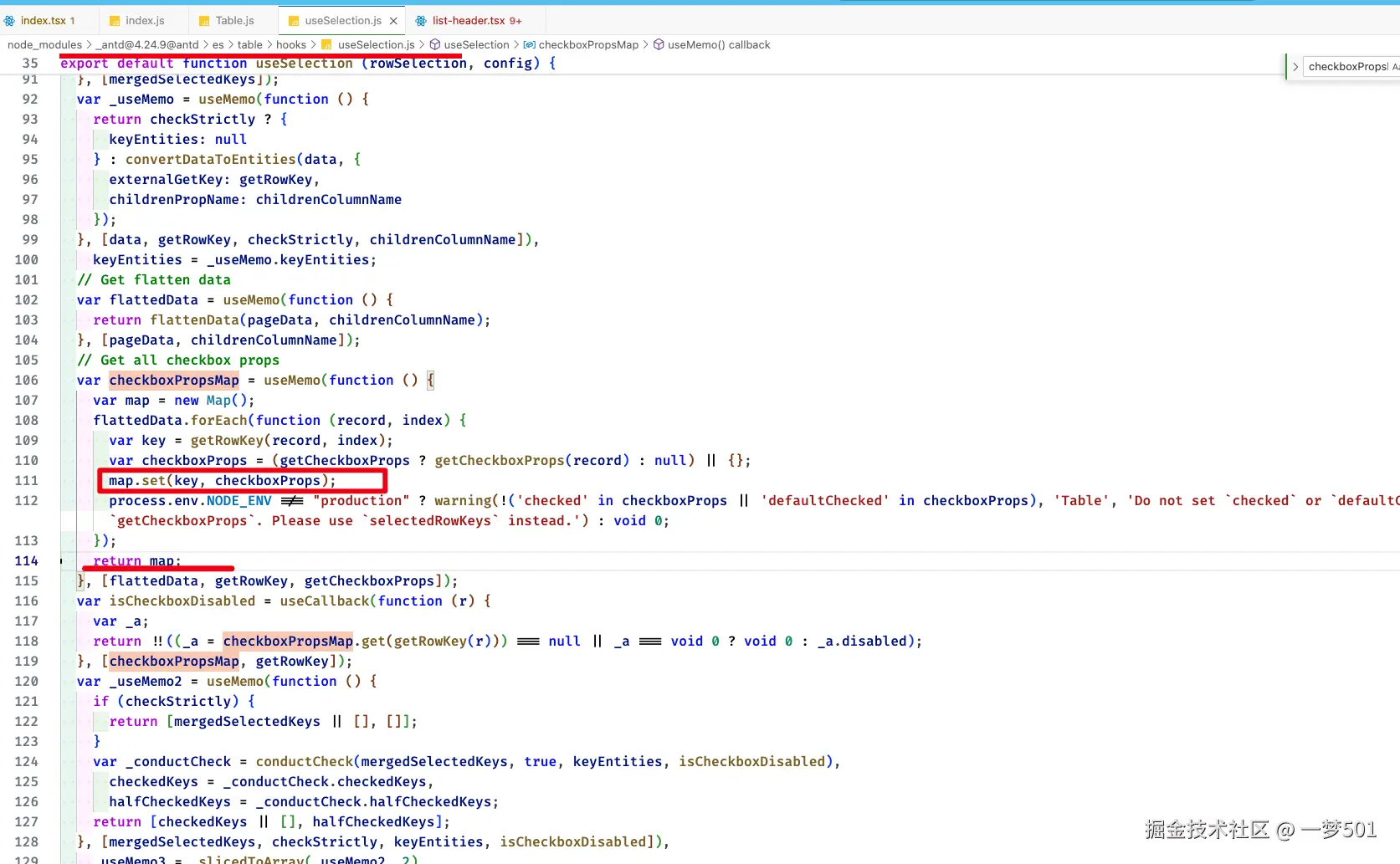Click line number 114 in the gutter

tap(26, 561)
